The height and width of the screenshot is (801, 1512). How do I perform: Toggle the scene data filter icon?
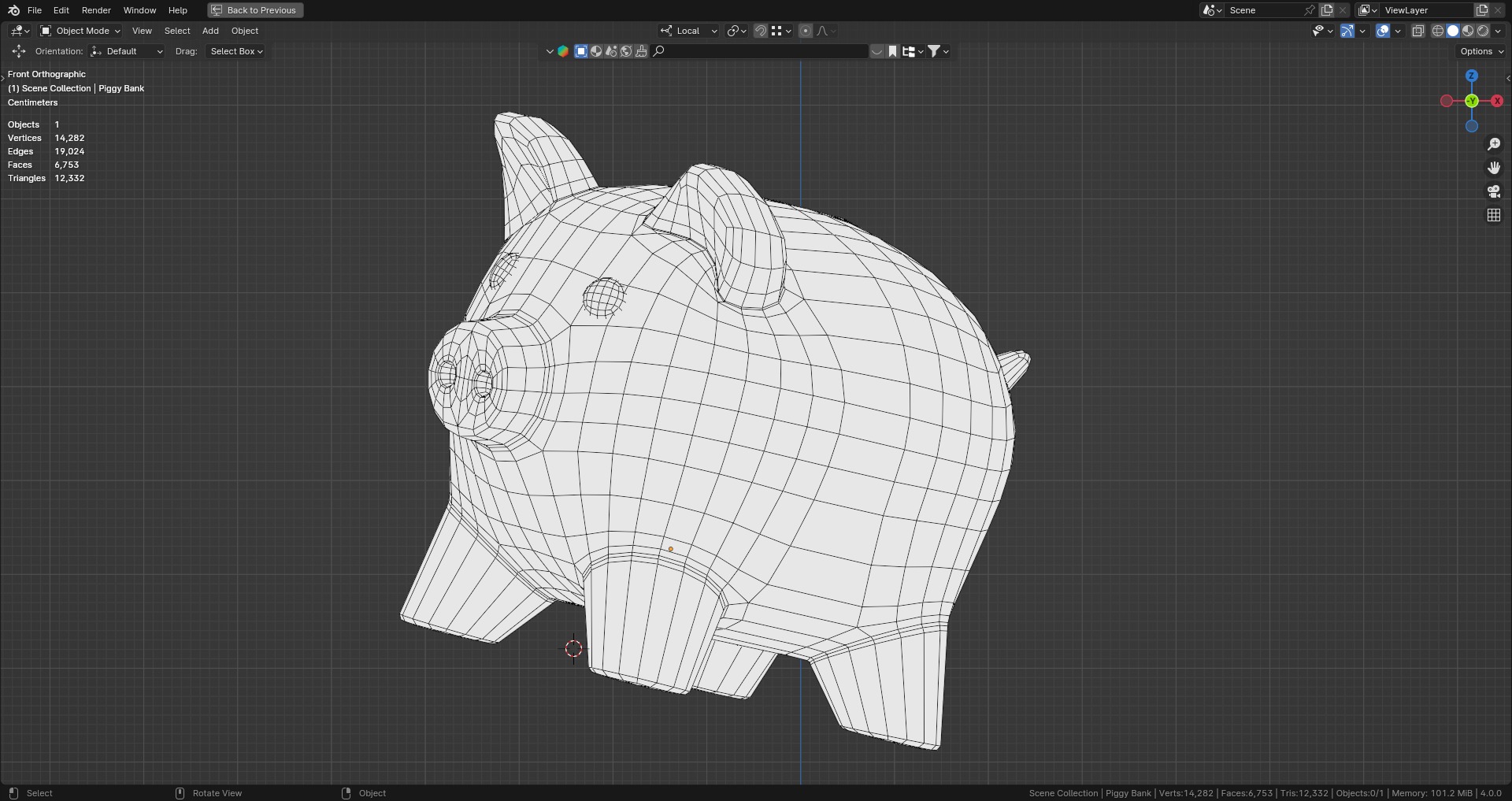(x=611, y=51)
